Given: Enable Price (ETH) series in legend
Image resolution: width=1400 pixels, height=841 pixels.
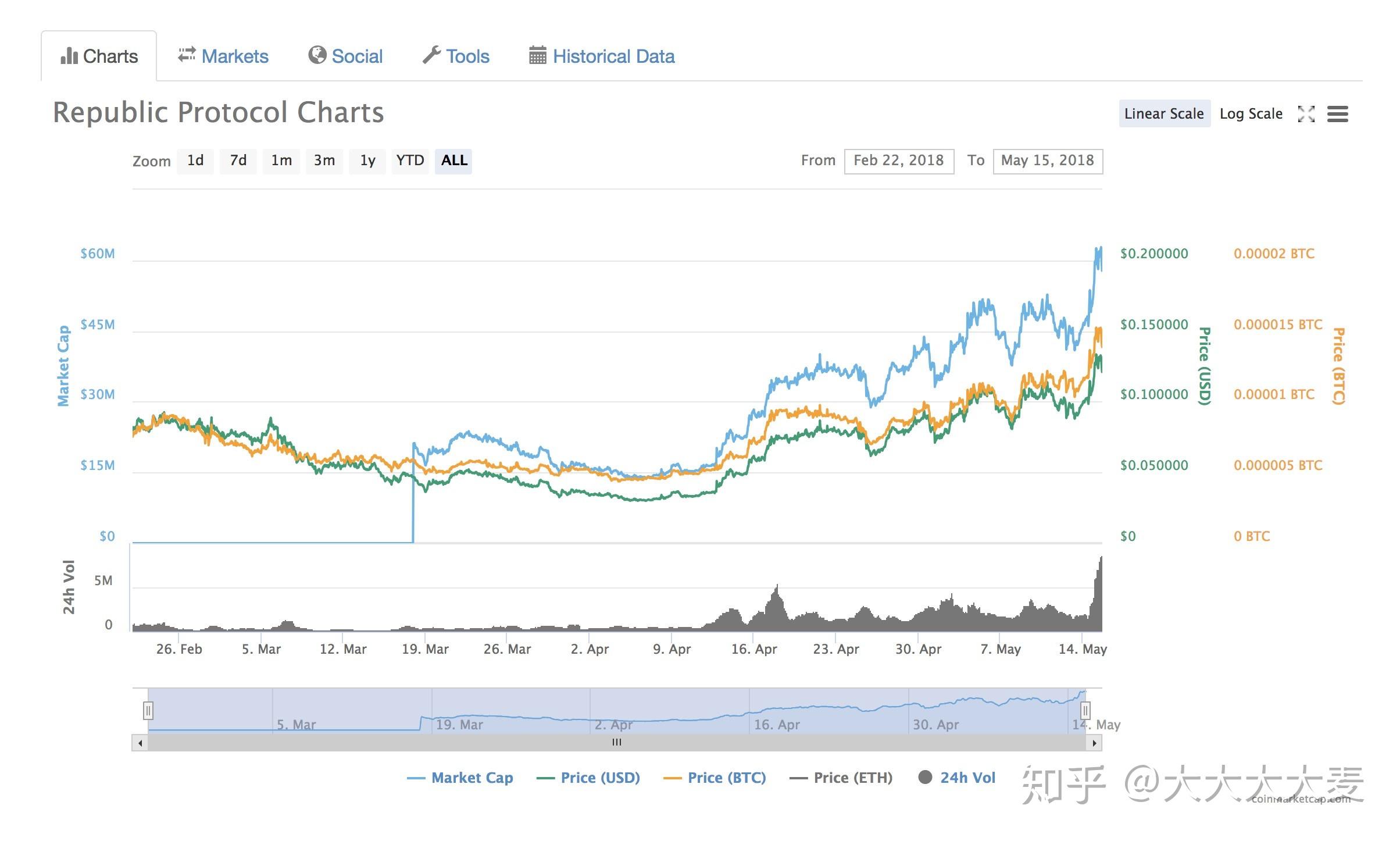Looking at the screenshot, I should [x=852, y=778].
